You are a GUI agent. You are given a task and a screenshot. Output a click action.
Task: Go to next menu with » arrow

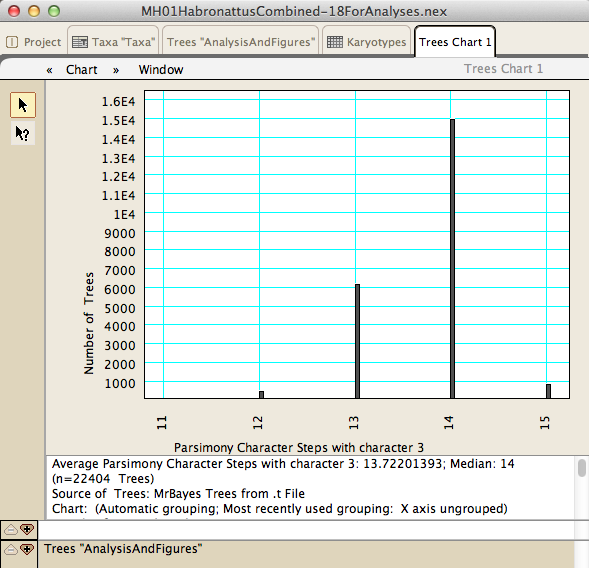tap(116, 70)
